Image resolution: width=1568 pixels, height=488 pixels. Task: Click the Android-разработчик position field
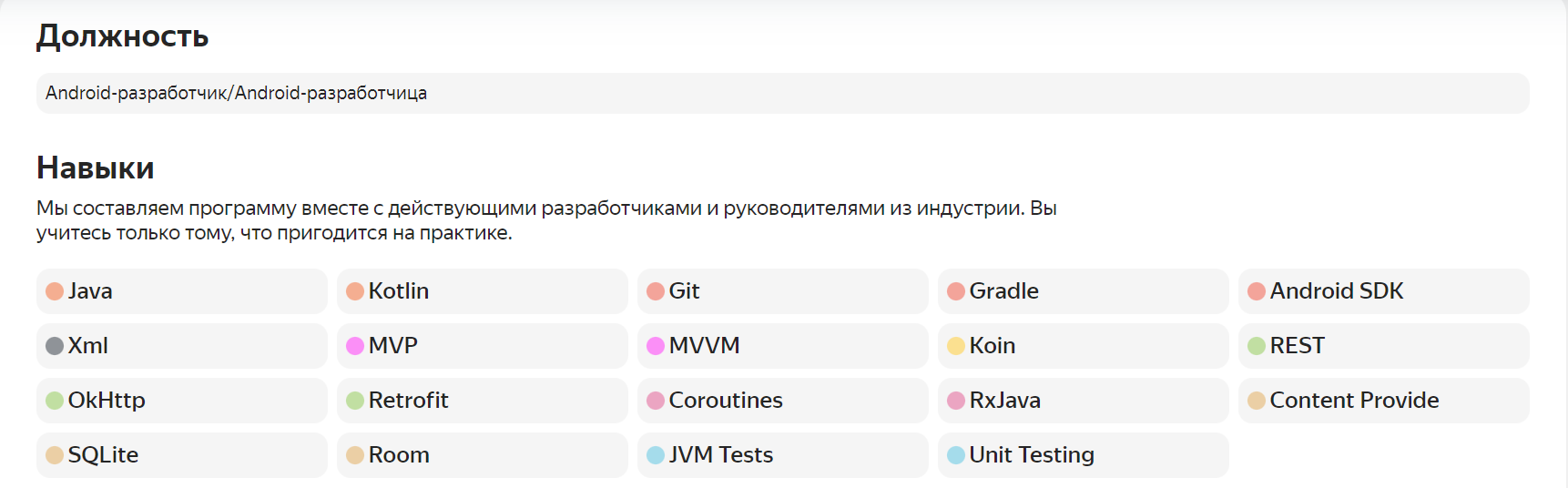782,94
